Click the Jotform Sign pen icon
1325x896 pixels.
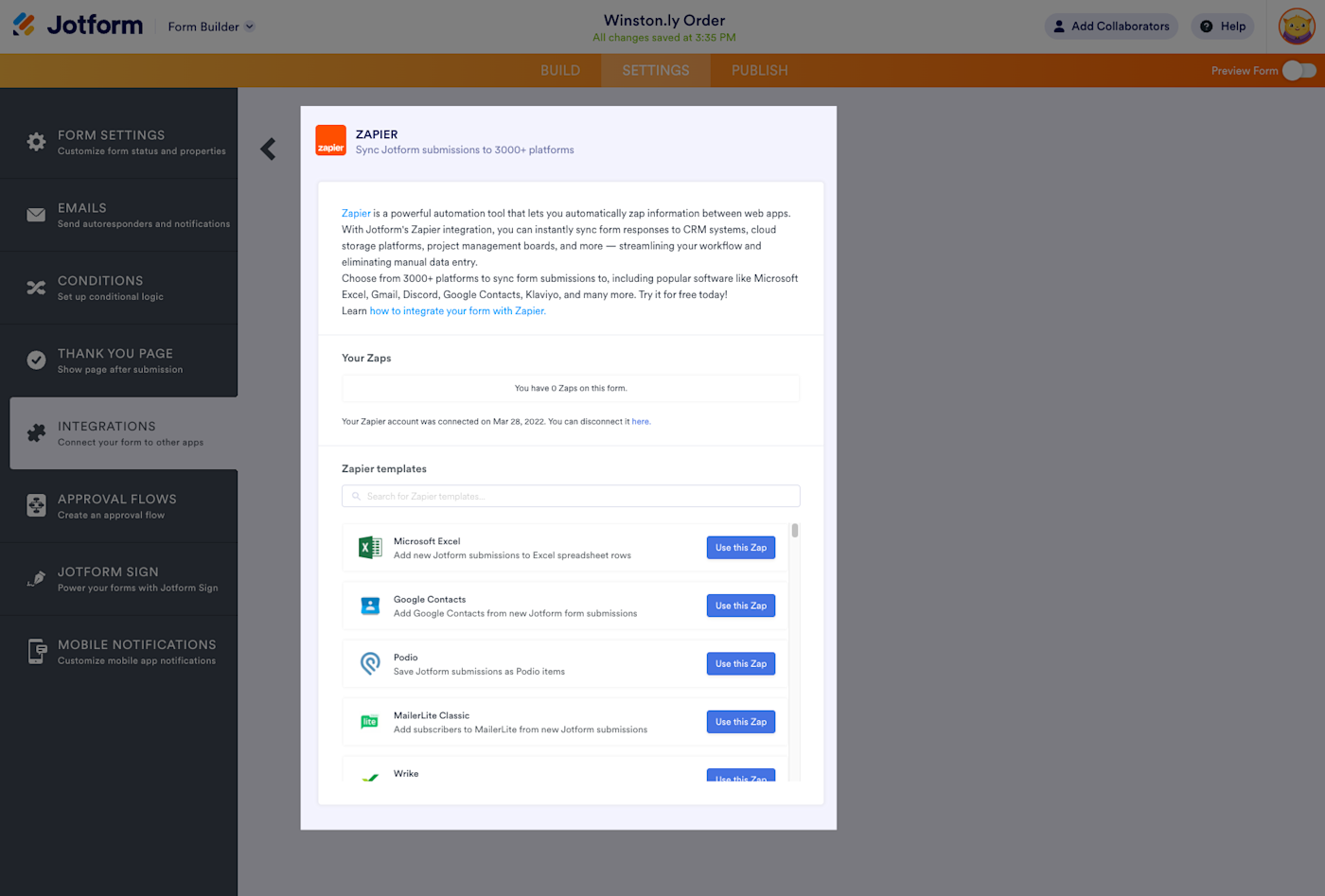point(36,579)
